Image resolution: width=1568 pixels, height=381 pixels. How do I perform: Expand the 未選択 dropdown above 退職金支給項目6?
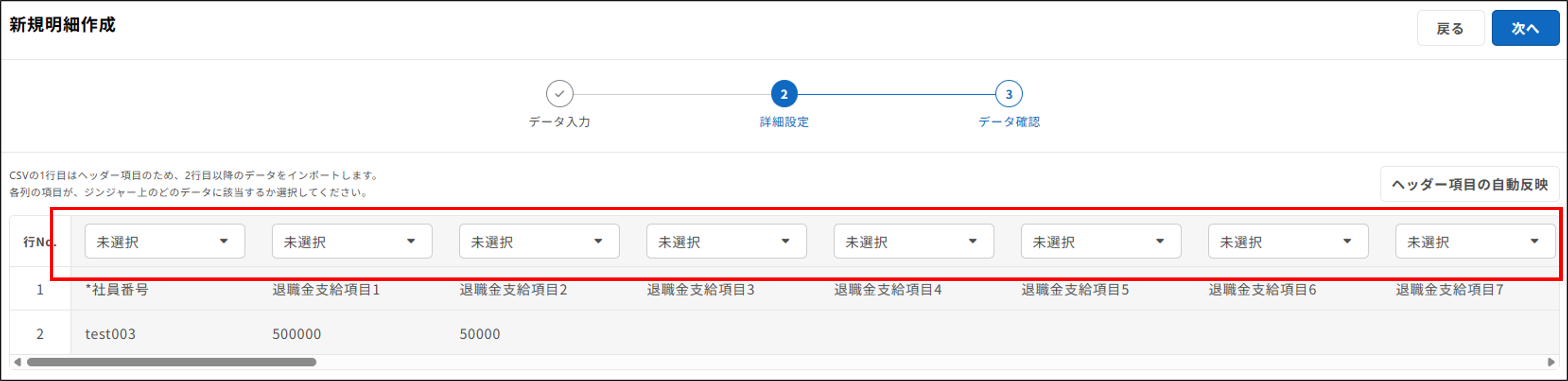click(x=1288, y=241)
